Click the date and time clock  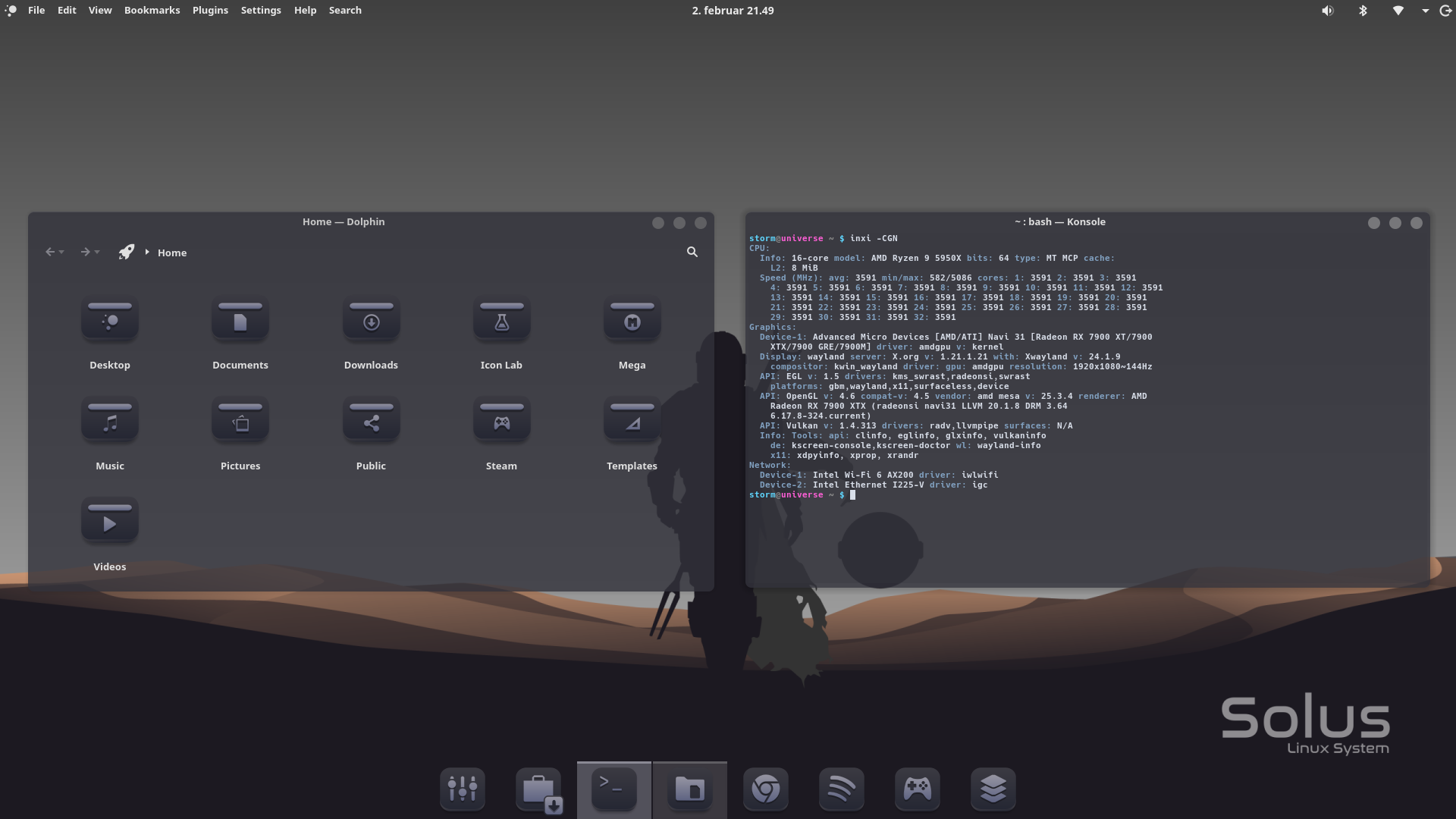[732, 11]
